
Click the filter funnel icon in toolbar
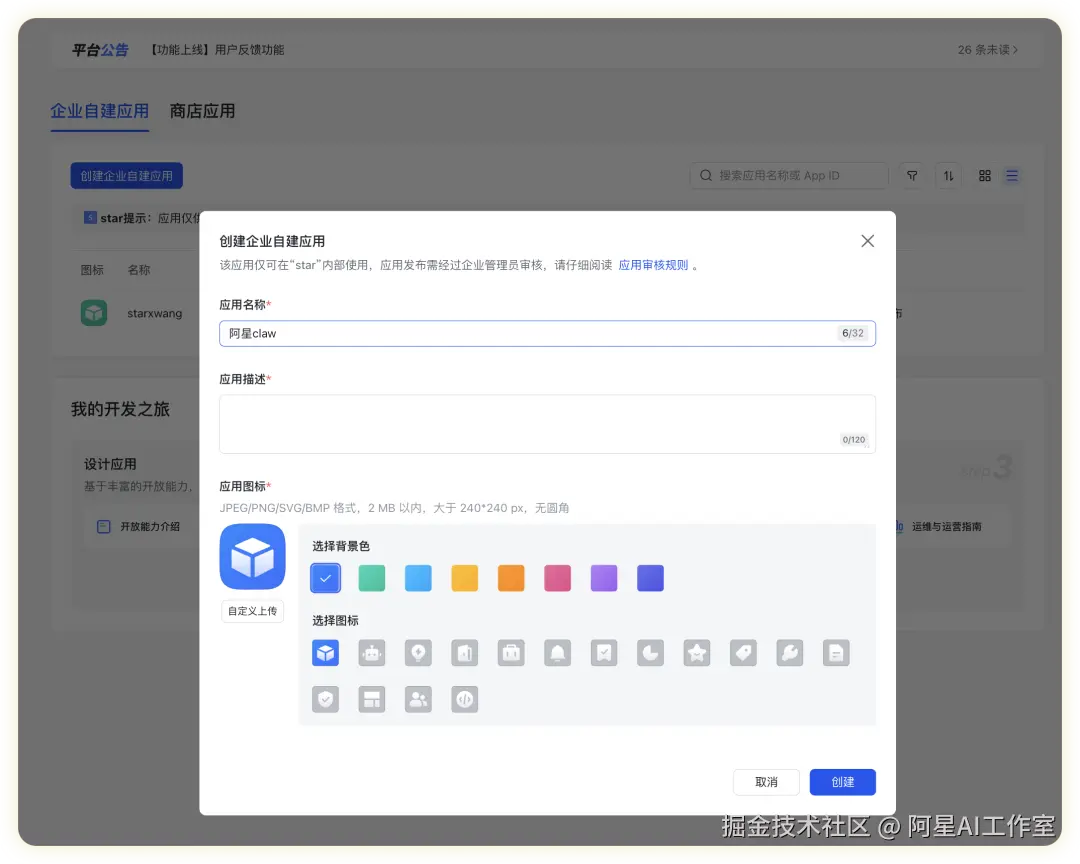coord(912,176)
